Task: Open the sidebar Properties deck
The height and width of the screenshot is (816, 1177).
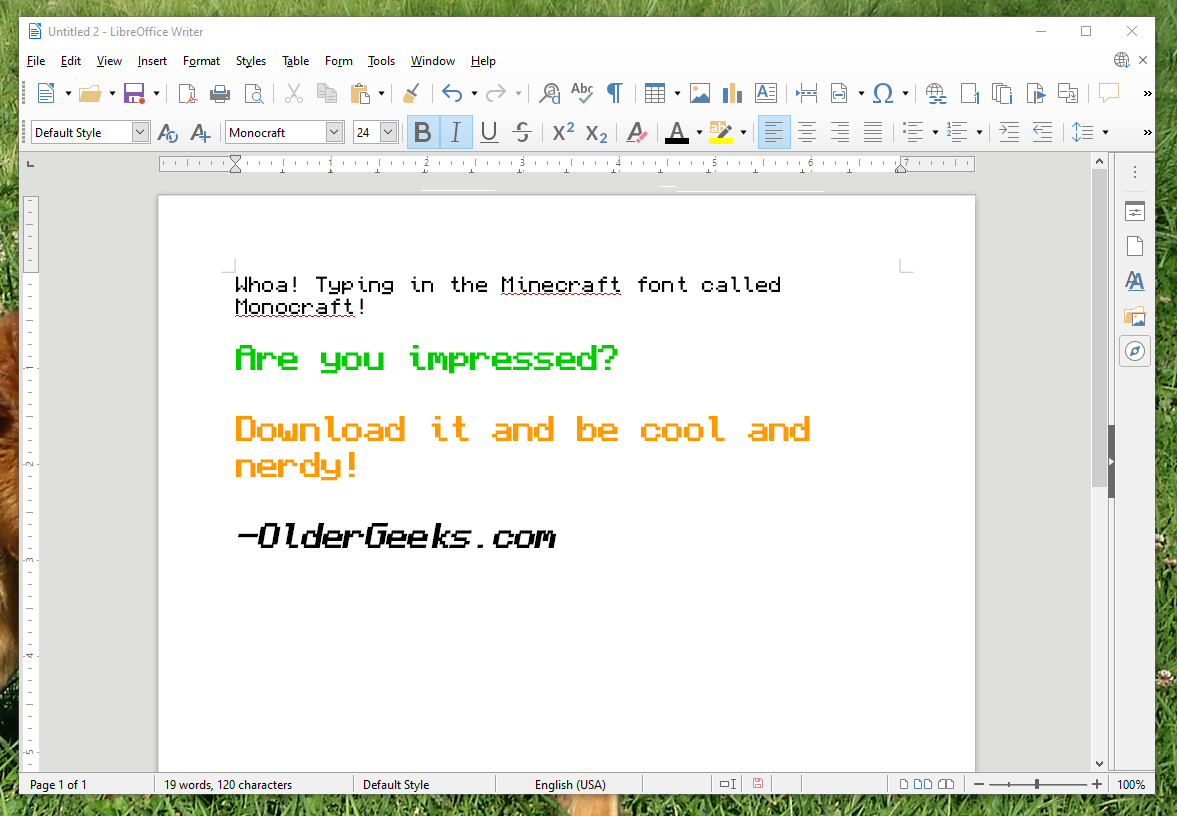Action: [1135, 212]
